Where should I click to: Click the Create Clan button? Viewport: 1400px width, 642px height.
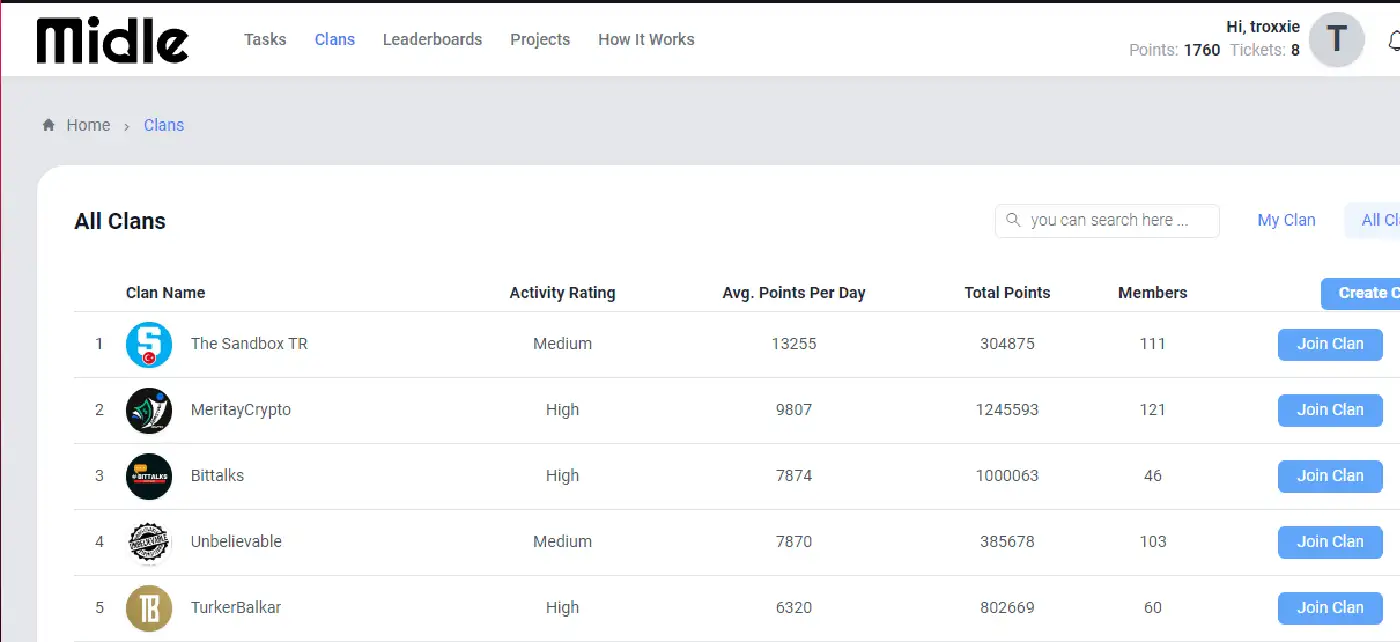pos(1362,293)
